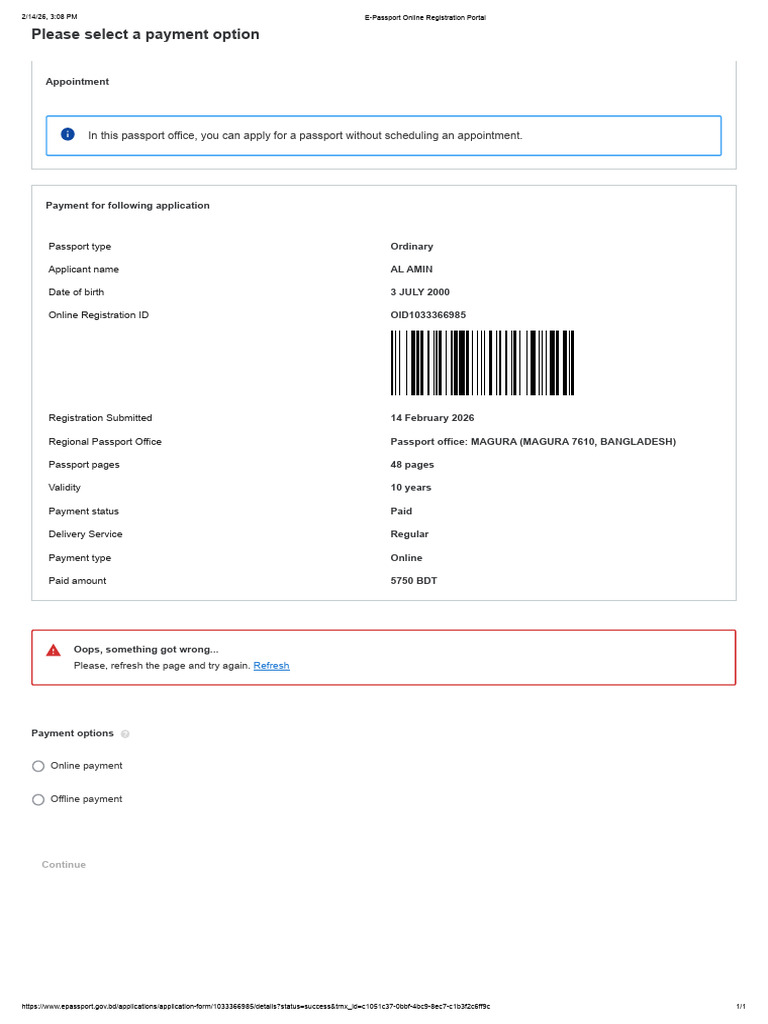The image size is (768, 1024).
Task: Click the epassport.gov.bd URL in the footer
Action: [x=256, y=1006]
